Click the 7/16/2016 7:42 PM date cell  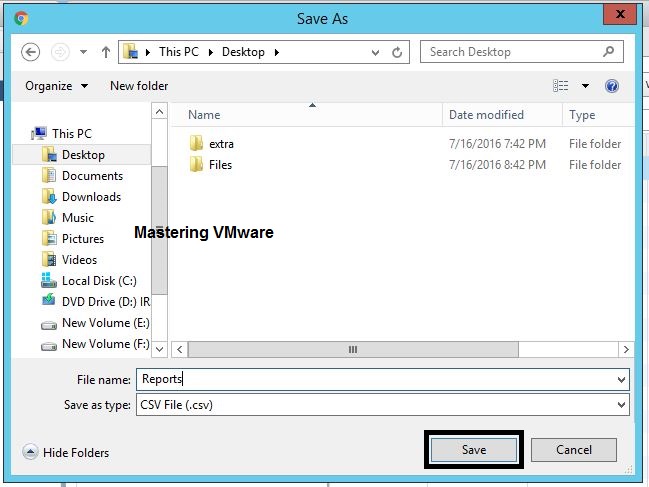[x=497, y=144]
